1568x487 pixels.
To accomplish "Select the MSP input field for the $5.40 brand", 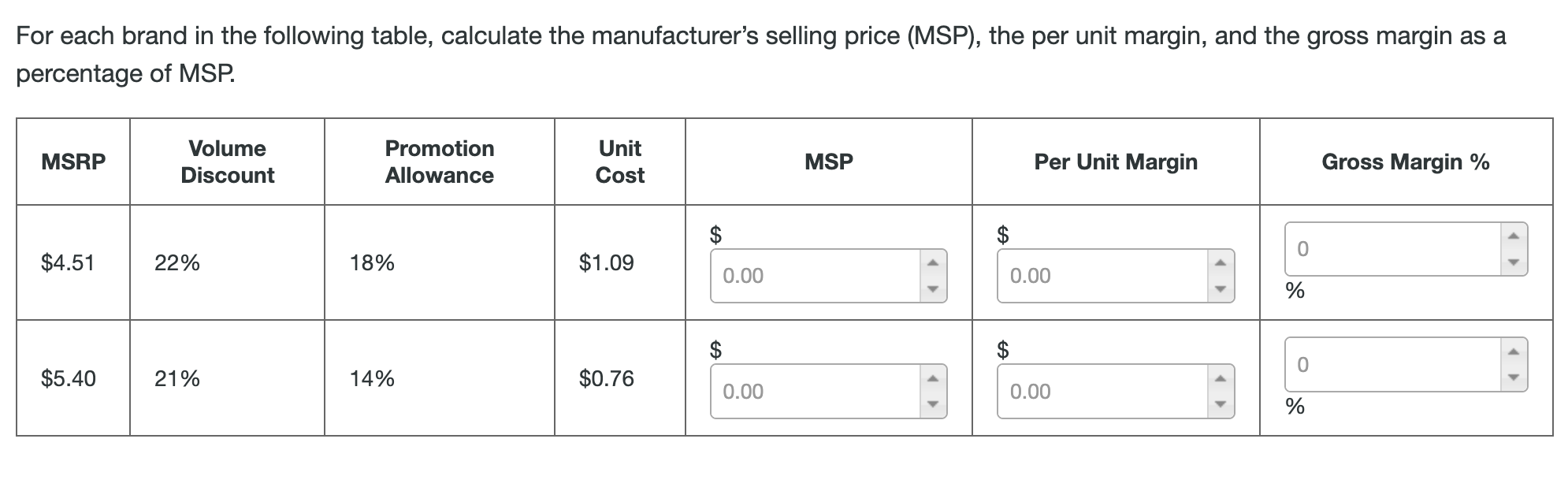I will (x=812, y=392).
